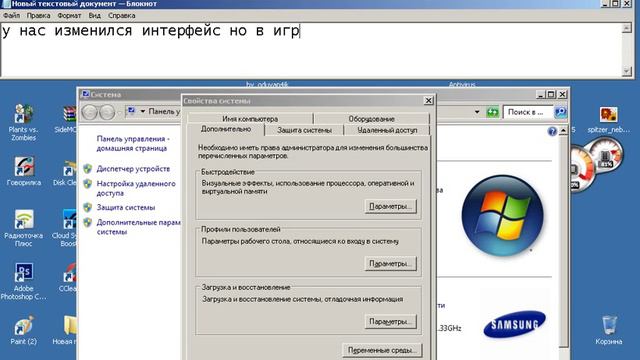Click the shield icon beside Дополнительные параметры системы

(x=88, y=222)
